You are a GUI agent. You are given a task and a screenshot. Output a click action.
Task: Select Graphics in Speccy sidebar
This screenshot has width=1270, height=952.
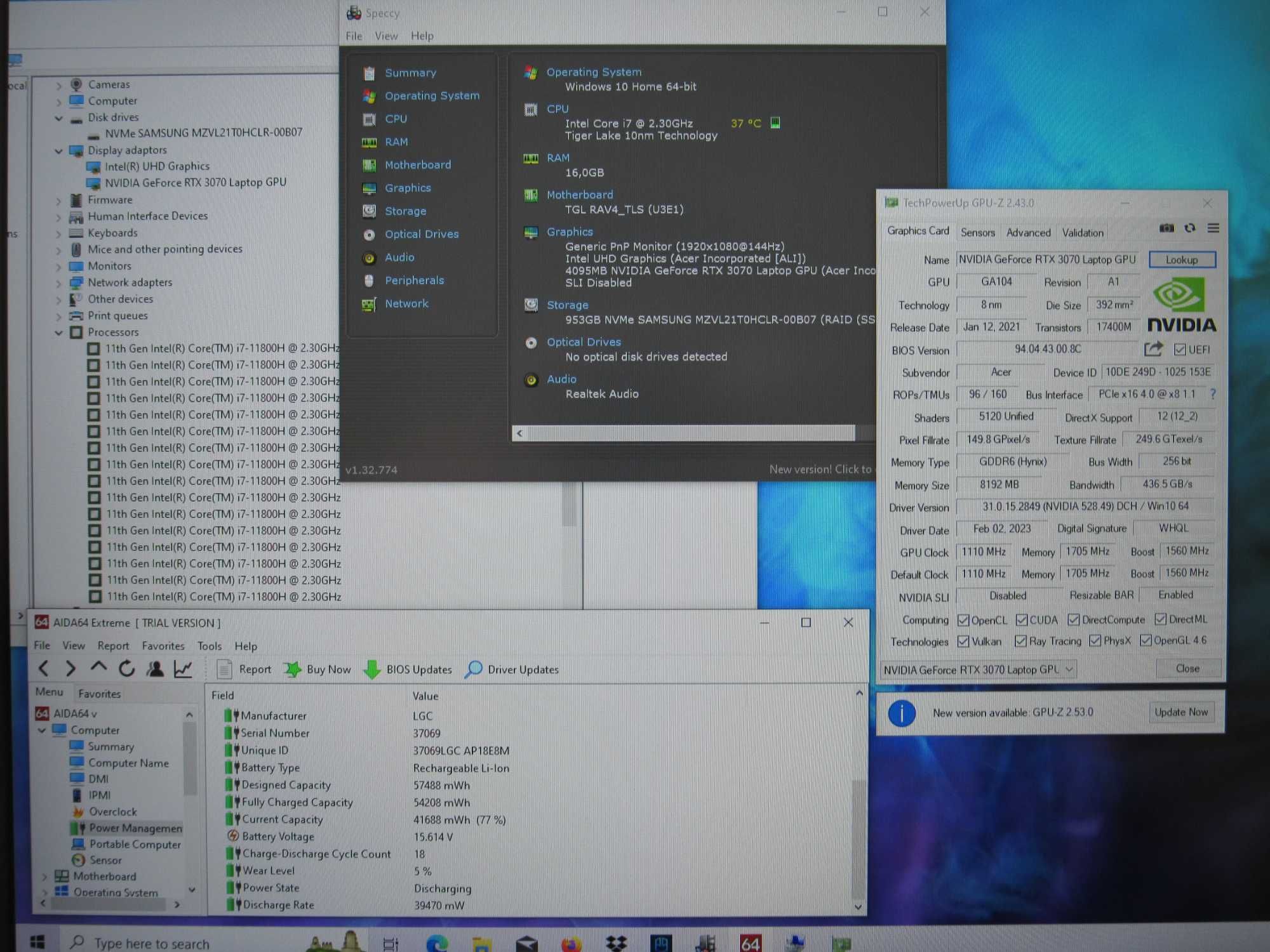pos(408,188)
